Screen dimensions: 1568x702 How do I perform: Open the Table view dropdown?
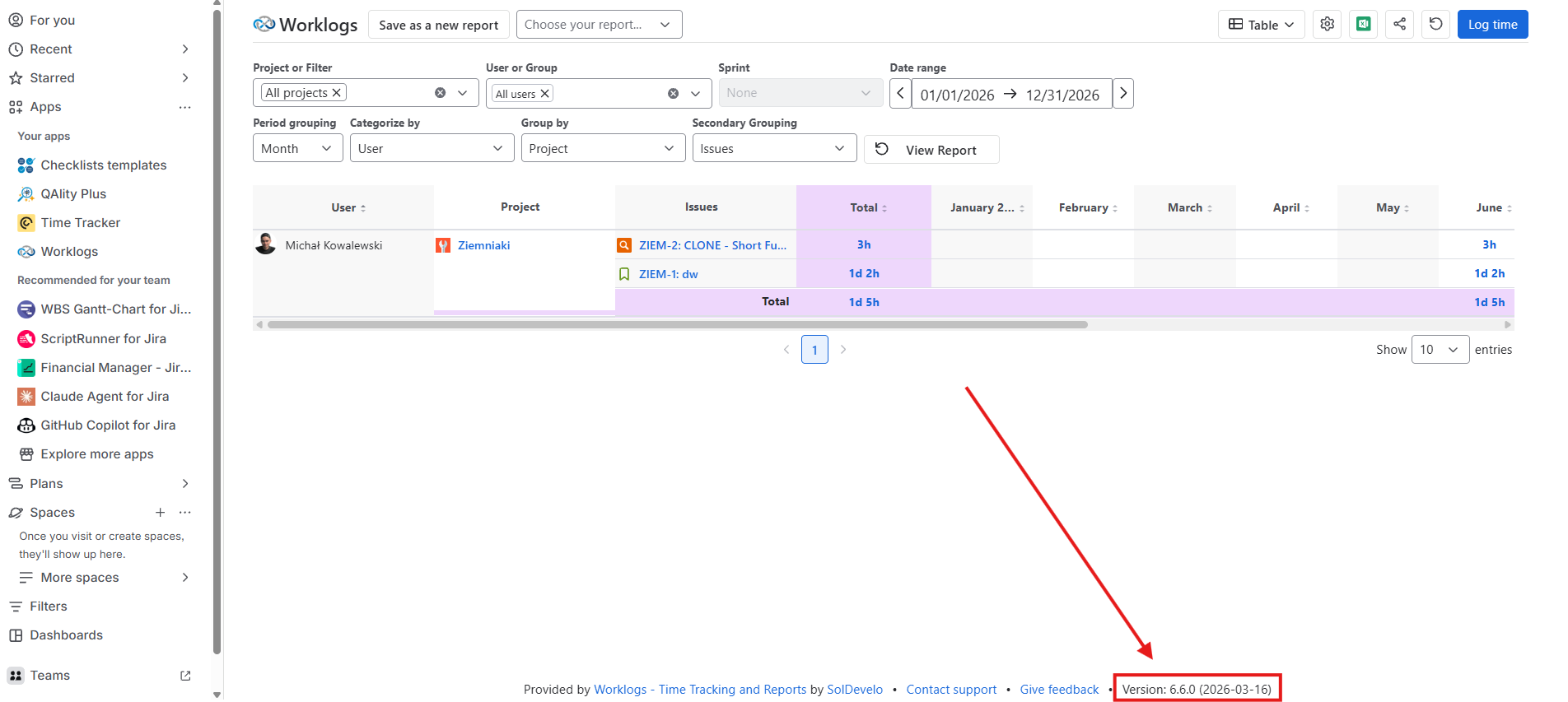(x=1262, y=25)
